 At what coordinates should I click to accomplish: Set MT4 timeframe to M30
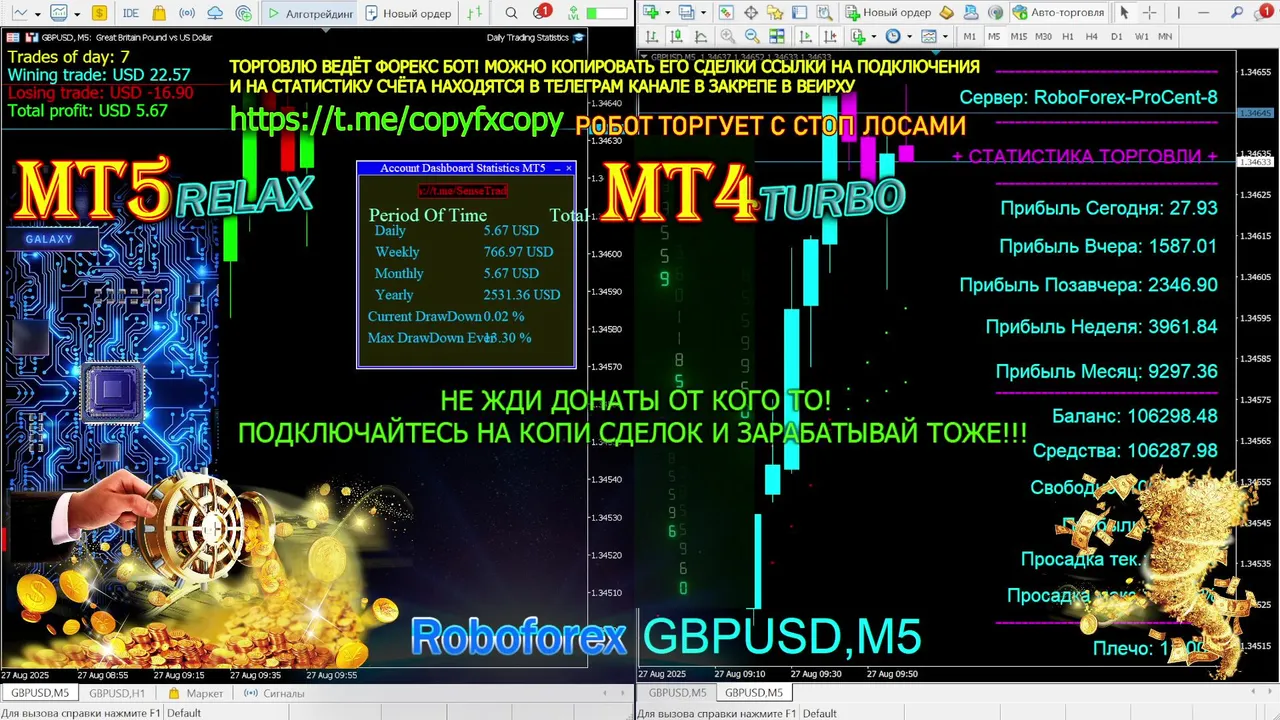(x=1043, y=36)
